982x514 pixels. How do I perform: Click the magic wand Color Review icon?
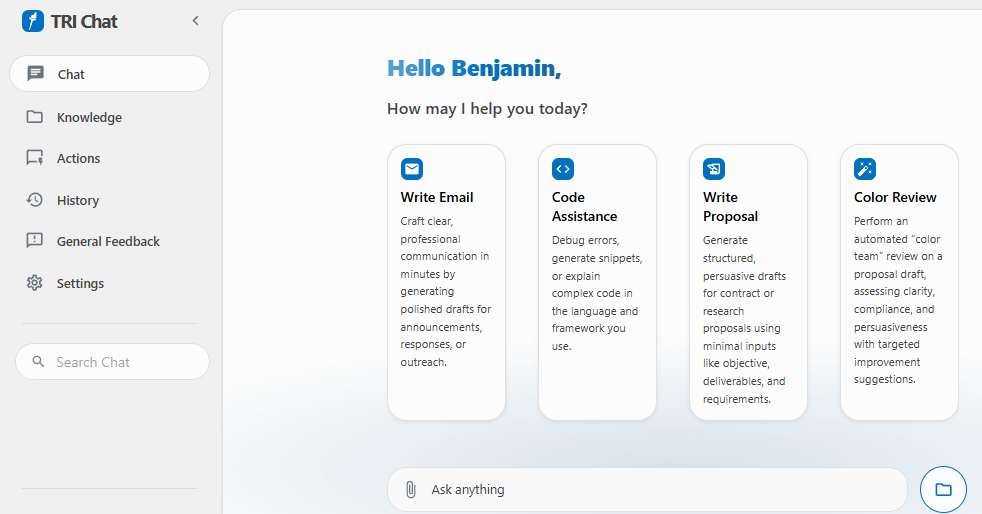865,169
